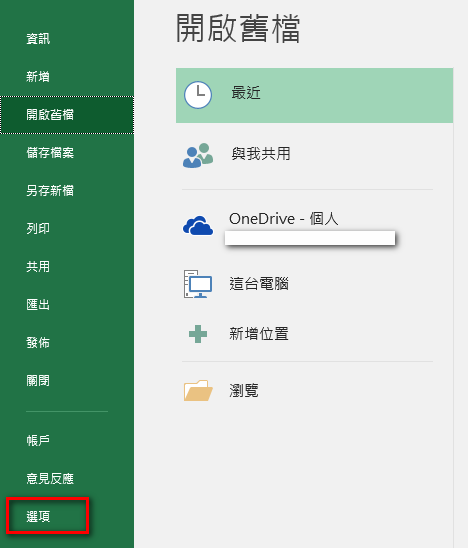The width and height of the screenshot is (468, 548).
Task: Click the clock icon for 最近
Action: tap(198, 95)
